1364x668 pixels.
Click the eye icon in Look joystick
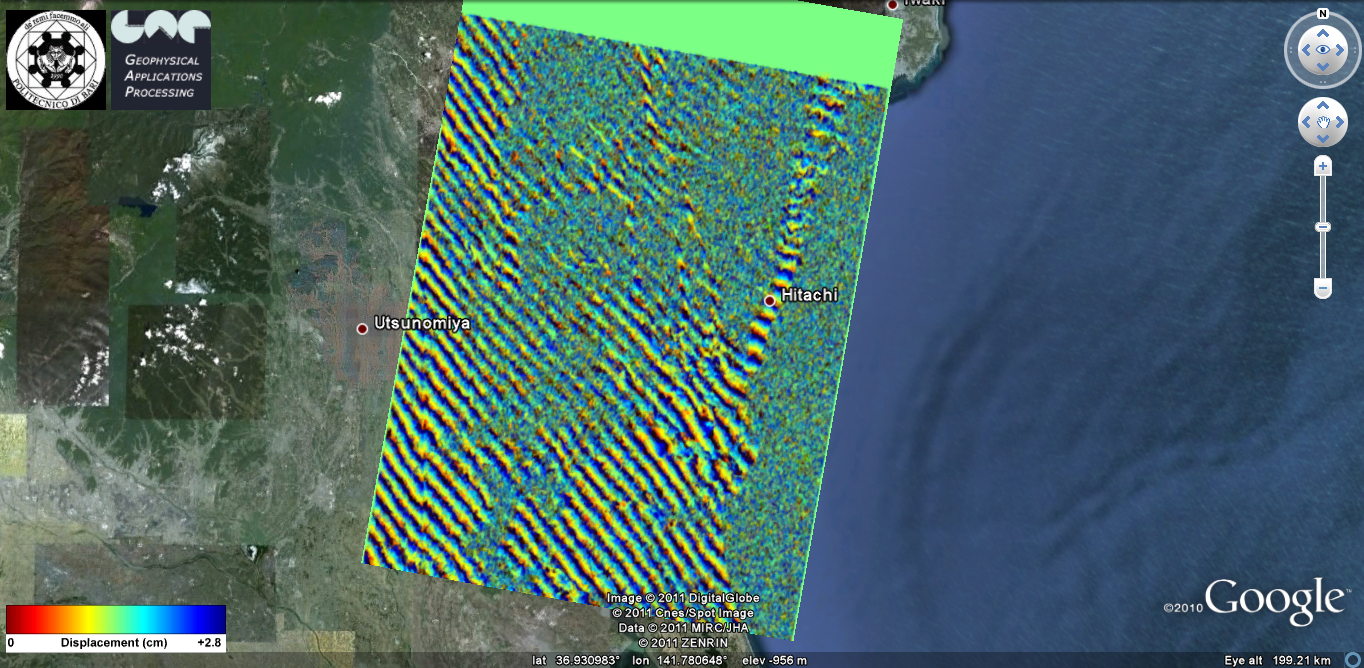pos(1322,49)
